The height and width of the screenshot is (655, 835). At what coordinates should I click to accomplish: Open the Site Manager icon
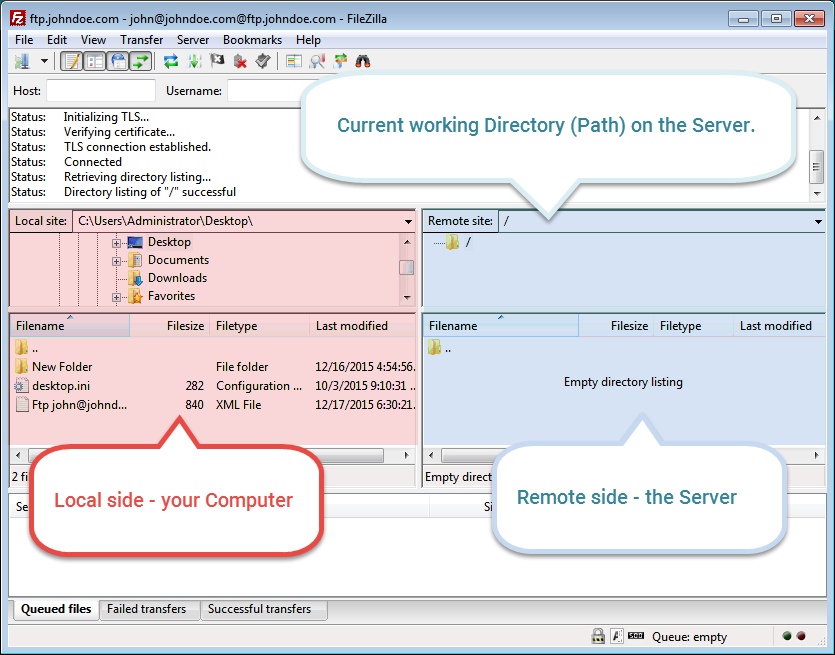tap(22, 62)
